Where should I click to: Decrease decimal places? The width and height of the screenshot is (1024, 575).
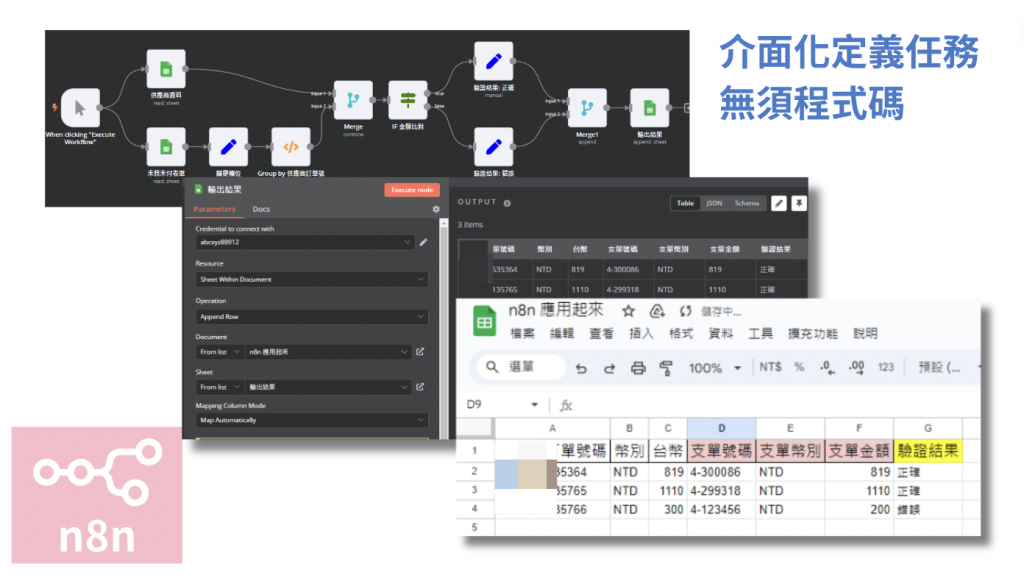click(x=827, y=368)
